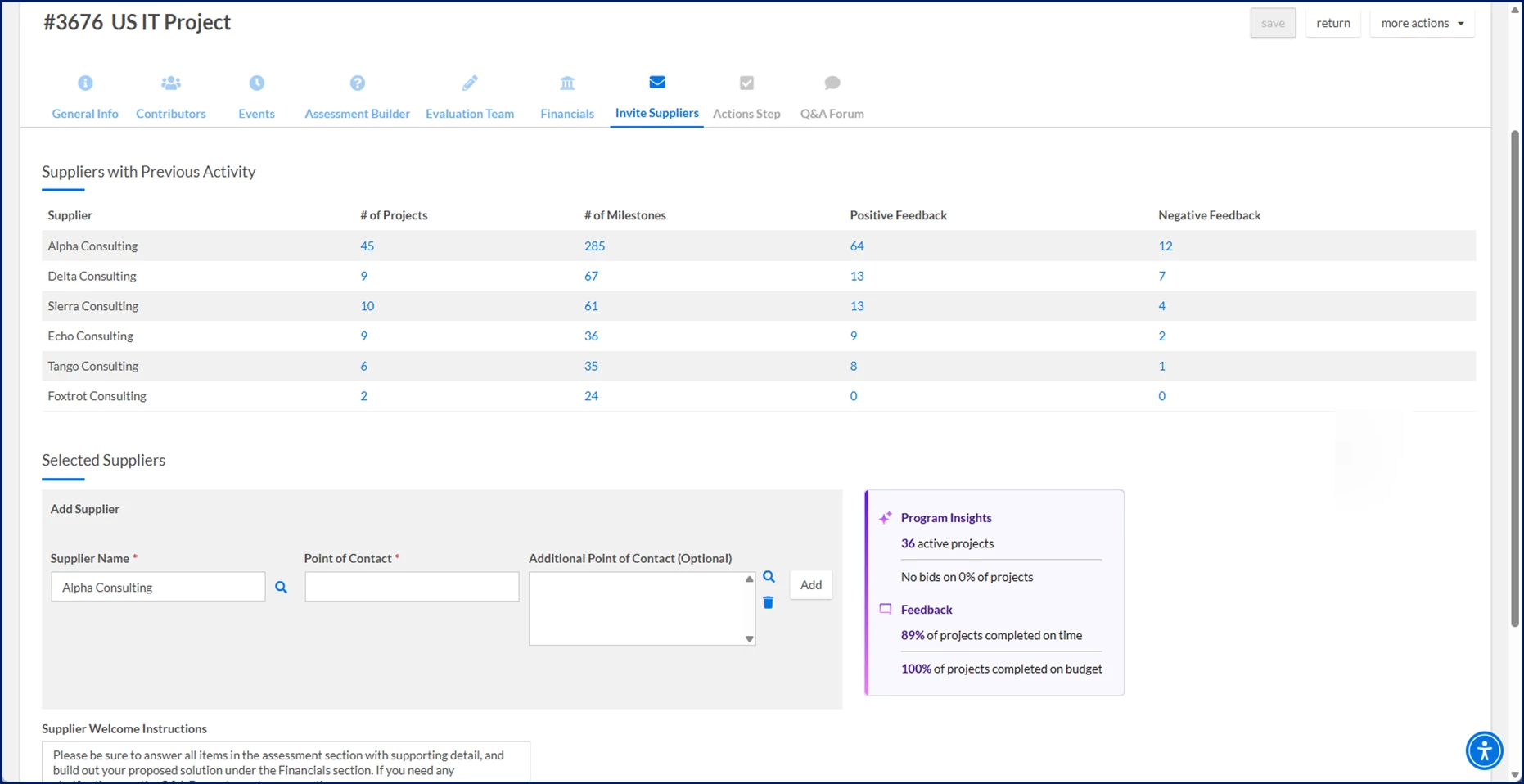Image resolution: width=1524 pixels, height=784 pixels.
Task: Click the General Info circle icon
Action: pos(85,83)
